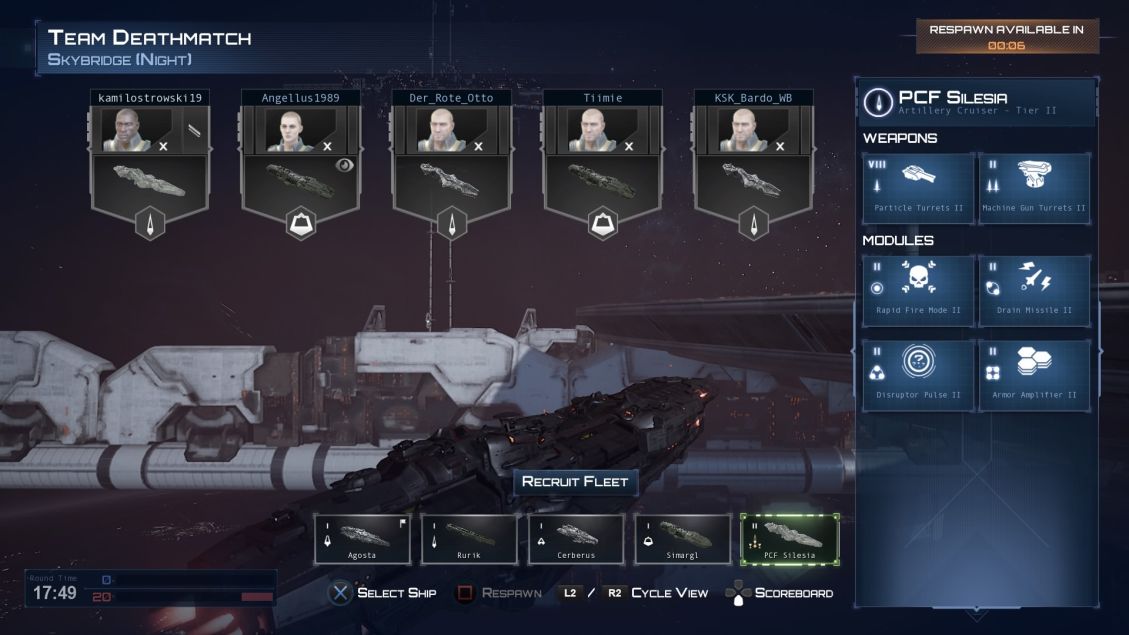Open the Rapid Fire Mode II module
Viewport: 1129px width, 635px height.
(918, 291)
